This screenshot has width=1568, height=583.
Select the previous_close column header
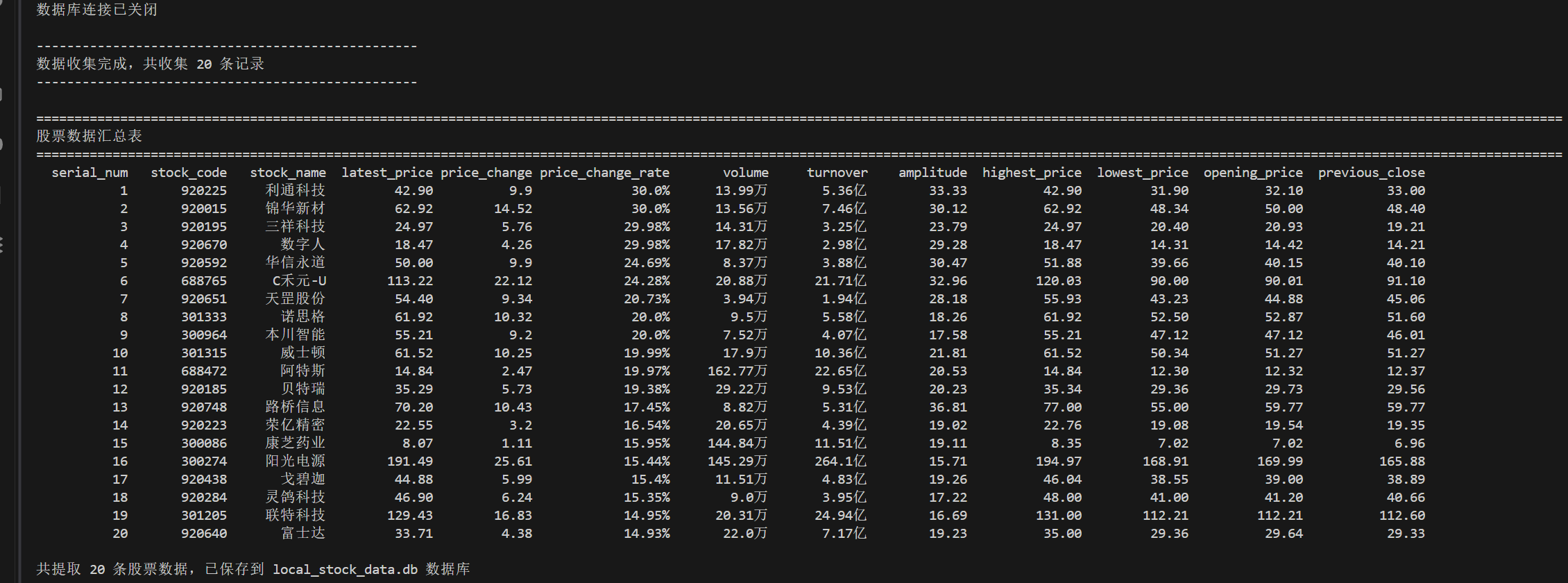tap(1372, 173)
